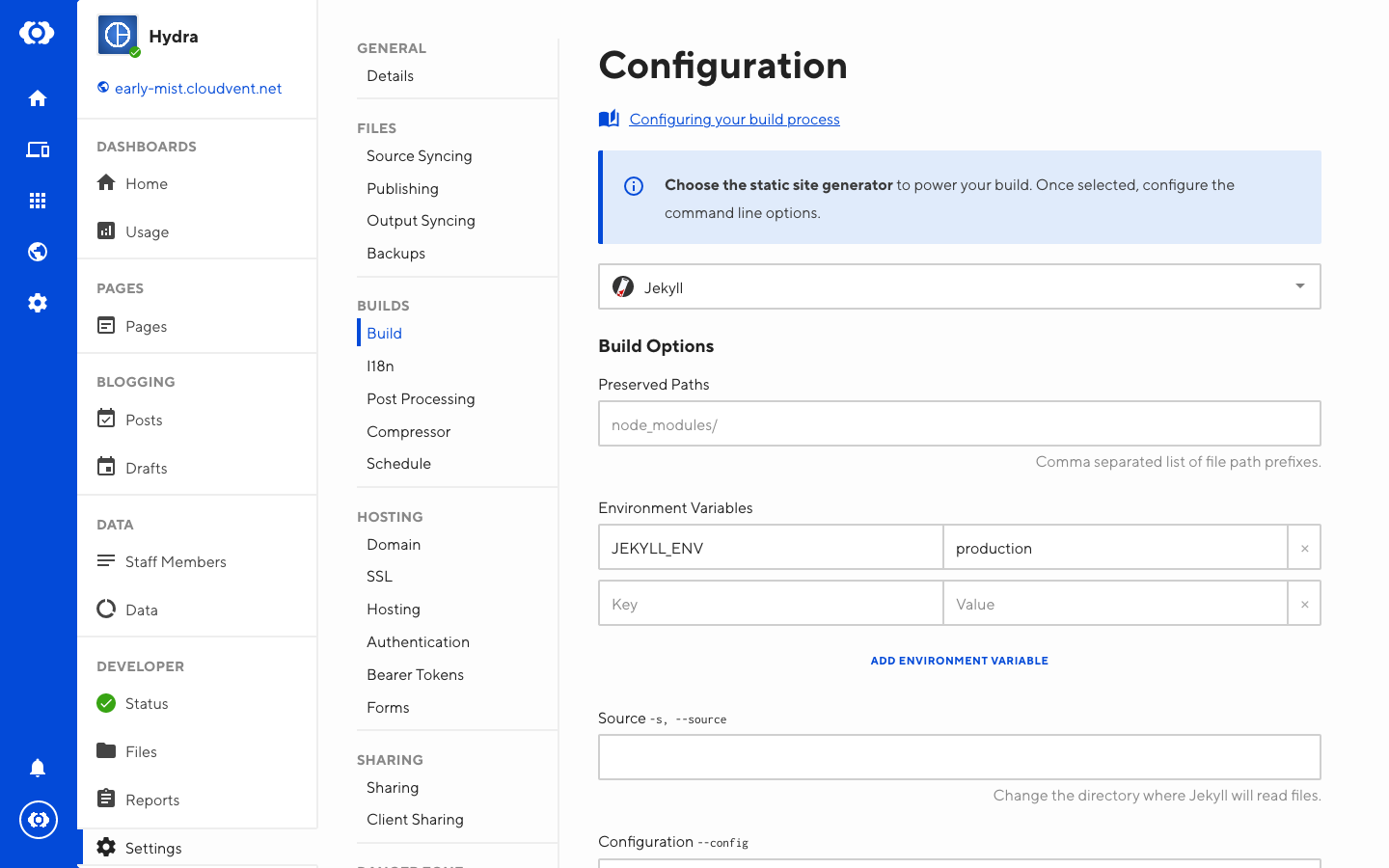Click the empty Key input field

point(771,604)
